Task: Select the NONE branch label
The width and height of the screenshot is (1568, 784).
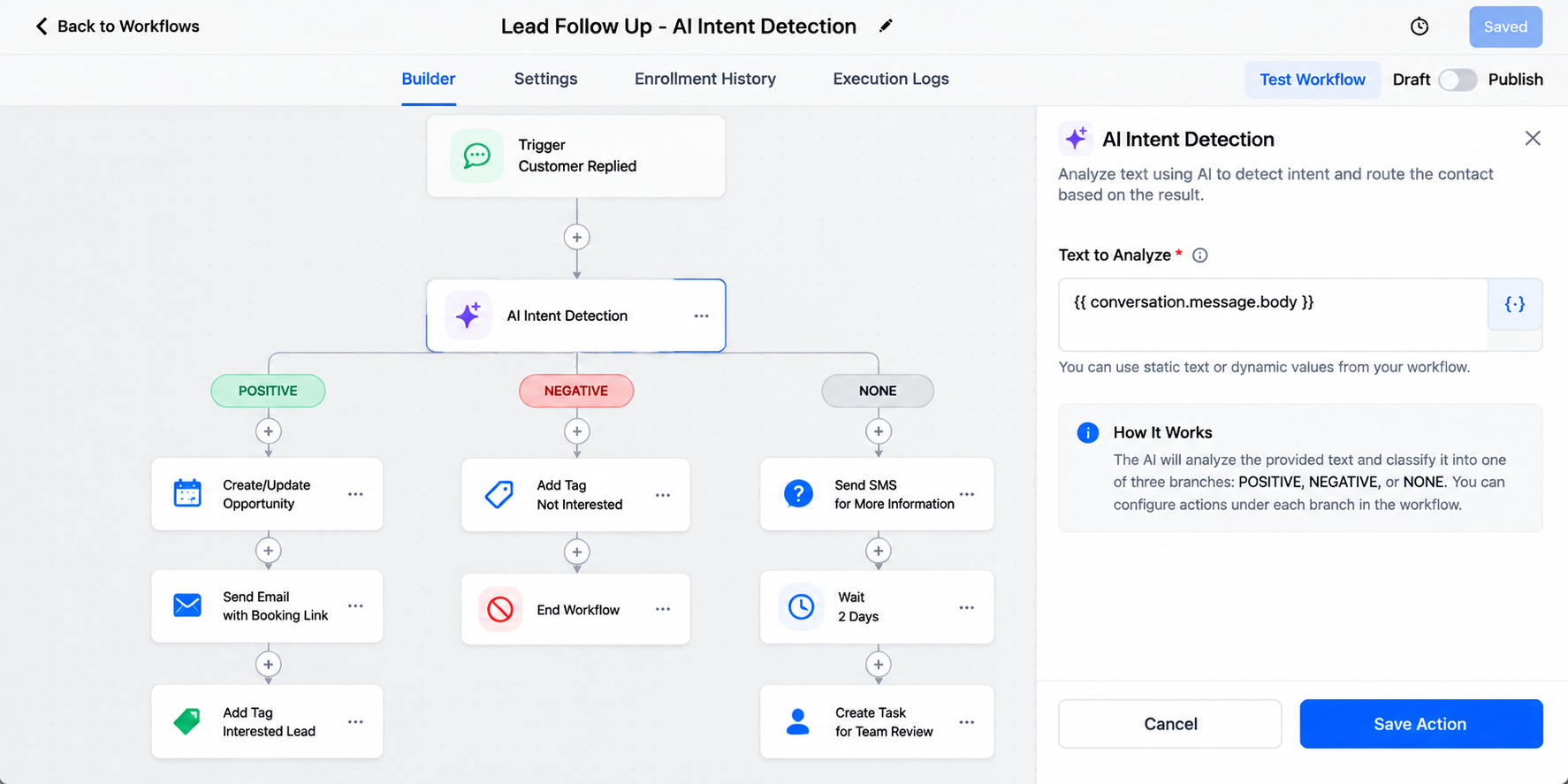Action: click(x=878, y=391)
